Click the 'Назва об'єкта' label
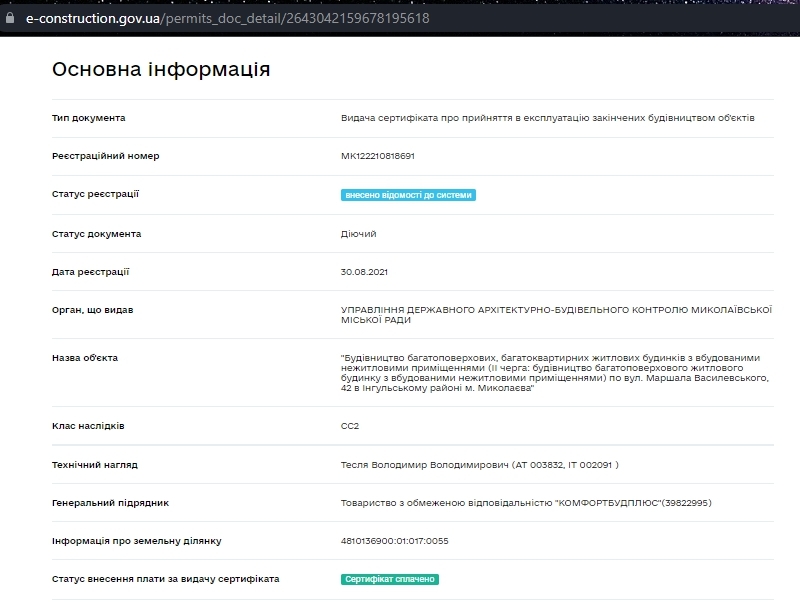This screenshot has width=800, height=612. click(x=85, y=358)
